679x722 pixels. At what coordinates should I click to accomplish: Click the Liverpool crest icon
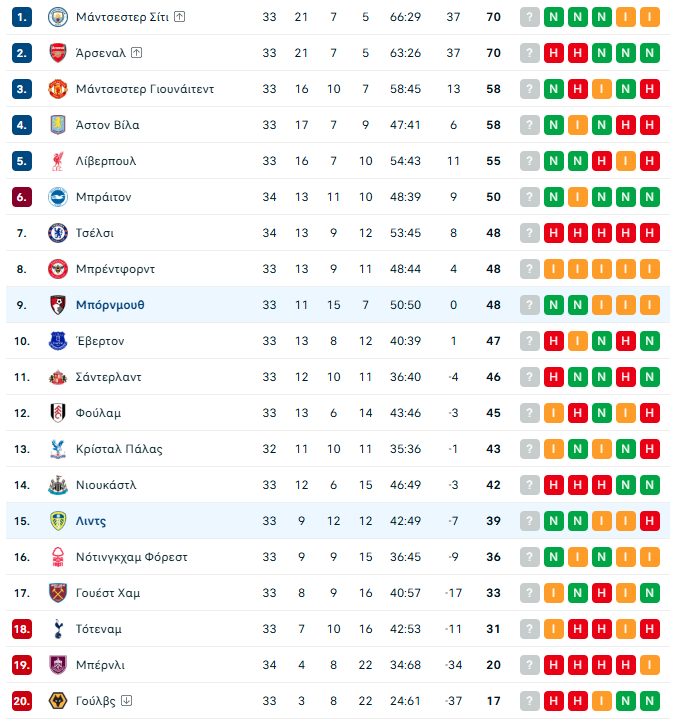pyautogui.click(x=57, y=161)
